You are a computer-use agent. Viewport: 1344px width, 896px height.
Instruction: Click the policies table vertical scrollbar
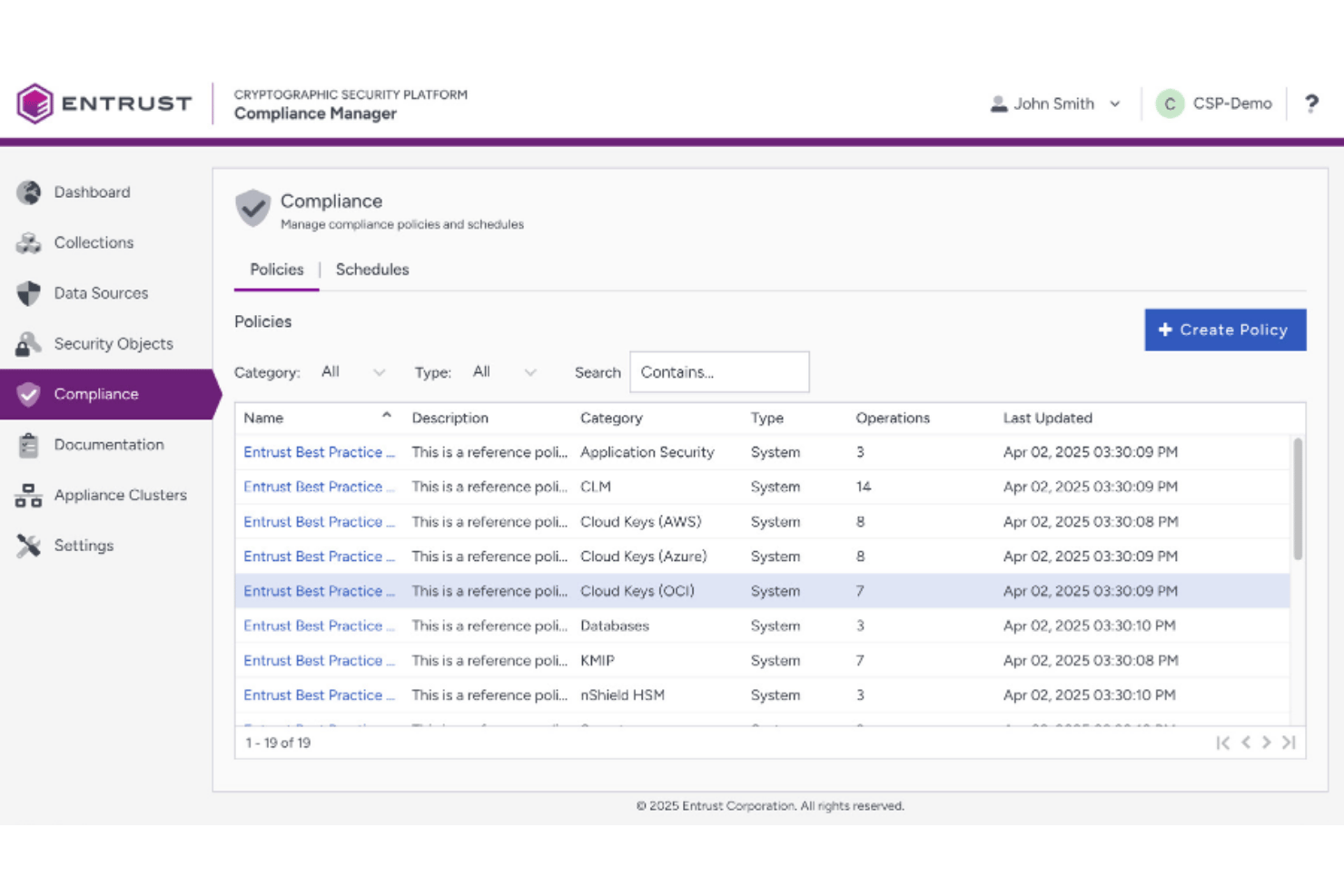pos(1298,499)
